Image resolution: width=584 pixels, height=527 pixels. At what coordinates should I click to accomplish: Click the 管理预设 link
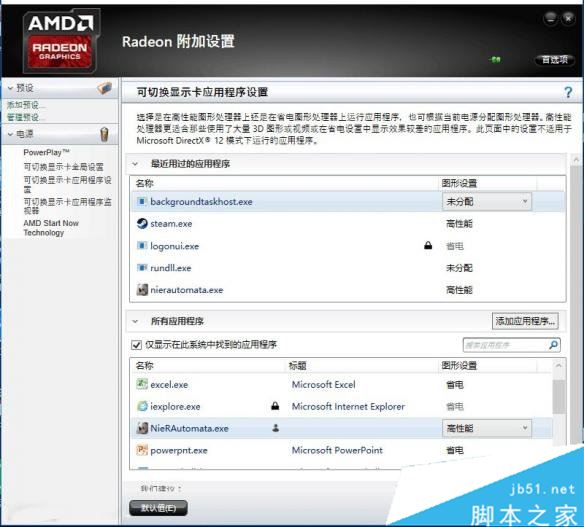[25, 117]
